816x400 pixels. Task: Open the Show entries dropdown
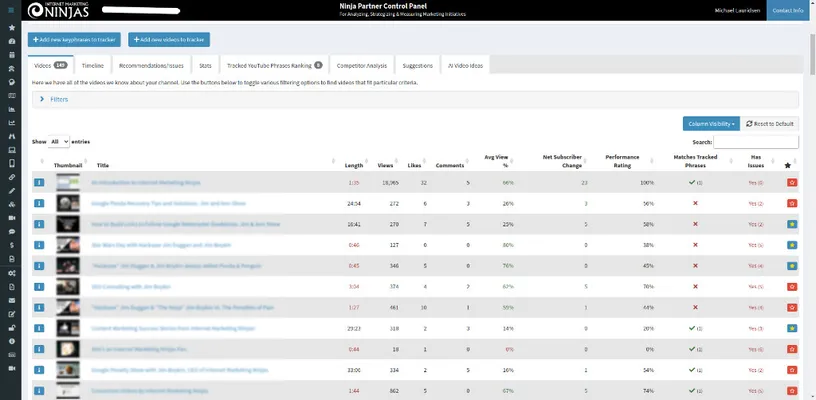click(59, 142)
